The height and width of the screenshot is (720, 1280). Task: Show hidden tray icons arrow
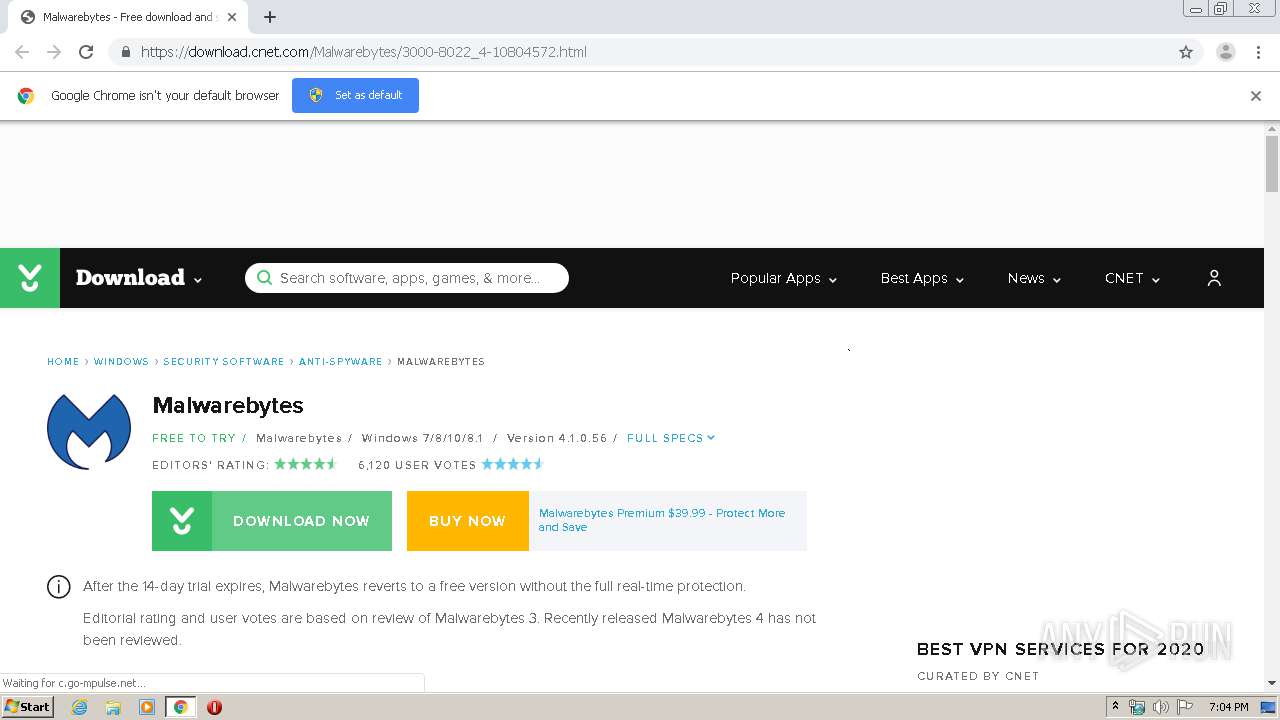click(1115, 706)
